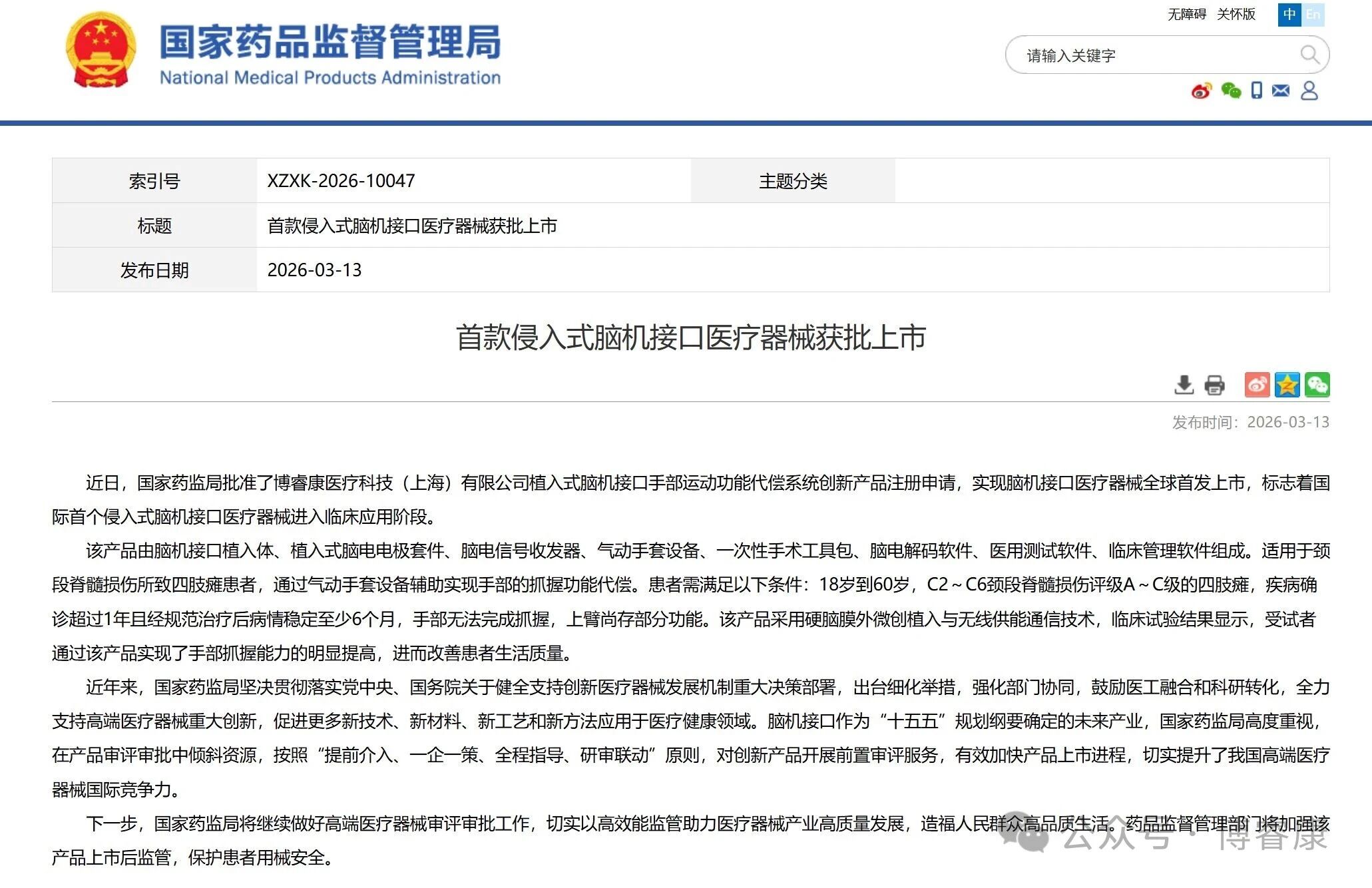
Task: Share article via red Weibo button
Action: click(x=1257, y=385)
